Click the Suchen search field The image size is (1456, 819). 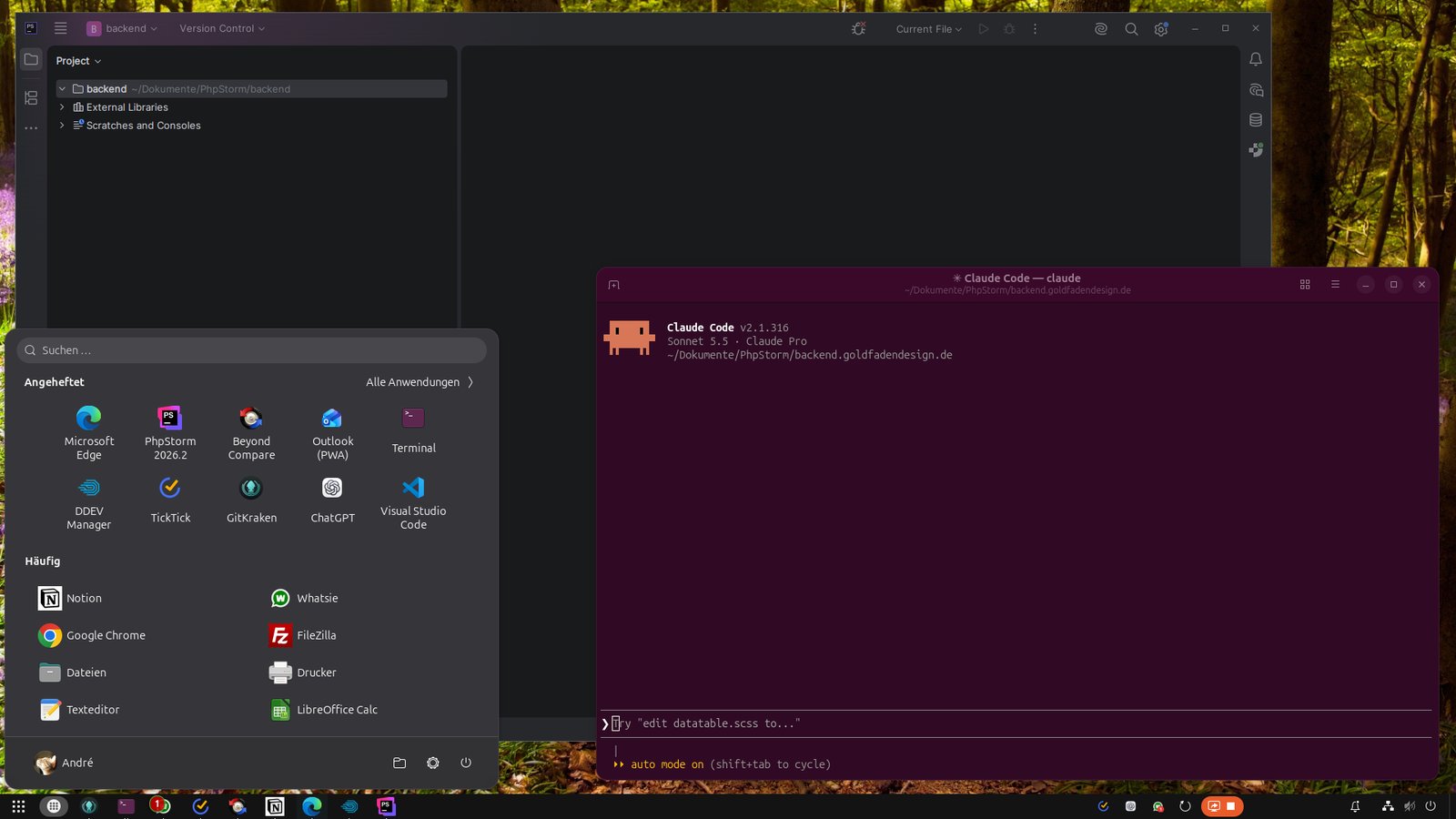coord(251,350)
